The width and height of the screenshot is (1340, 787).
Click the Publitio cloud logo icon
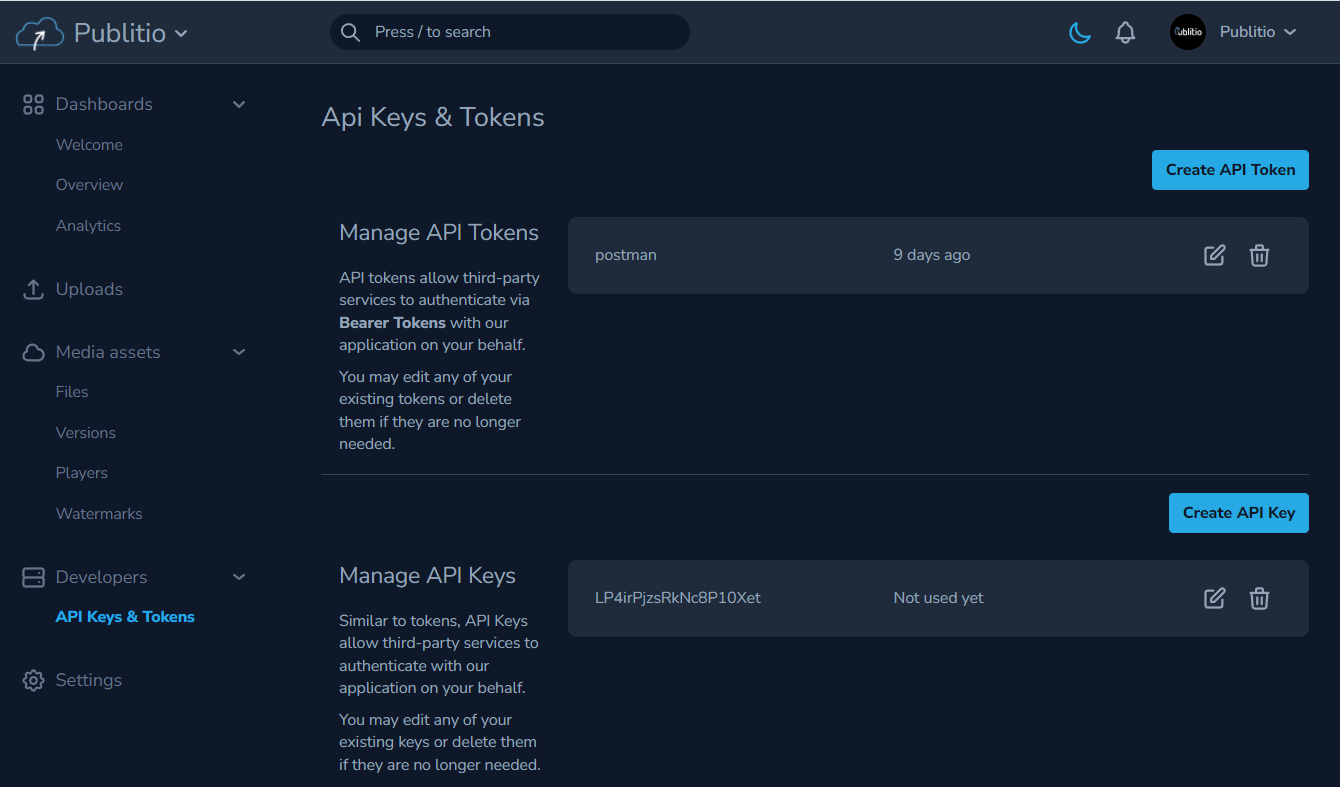click(x=39, y=33)
